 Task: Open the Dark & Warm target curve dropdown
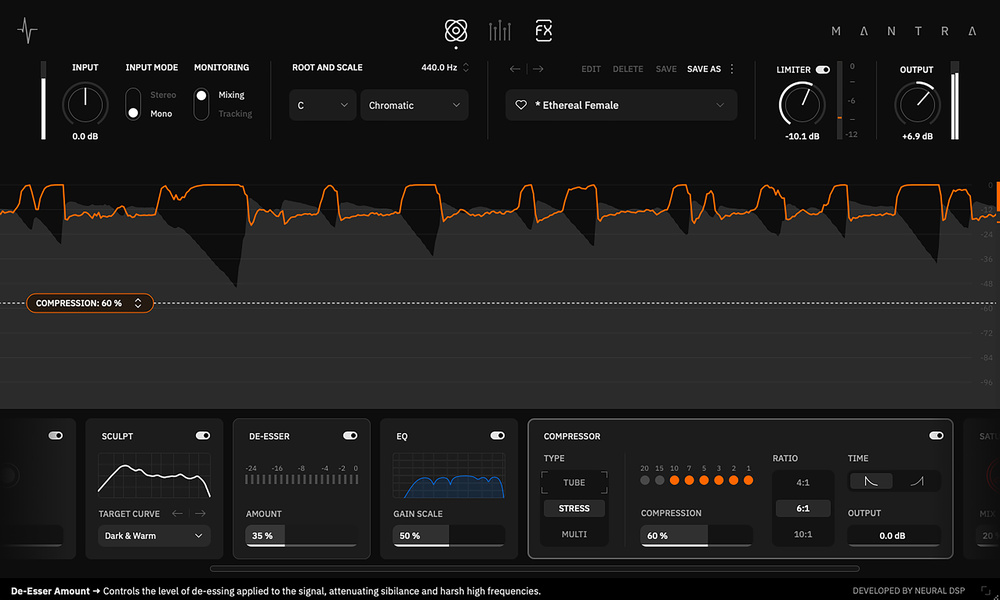coord(154,536)
